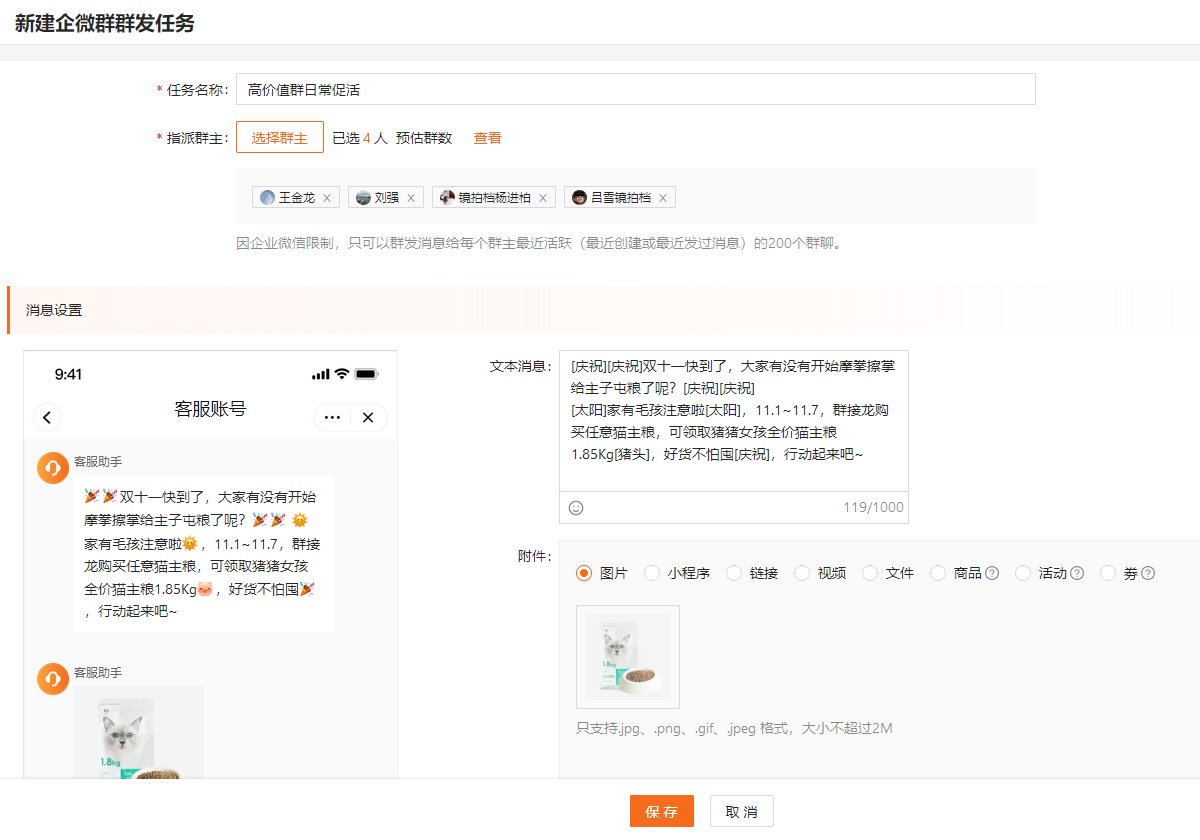Choose 视频 as the attachment type
This screenshot has width=1200, height=840.
[x=802, y=573]
